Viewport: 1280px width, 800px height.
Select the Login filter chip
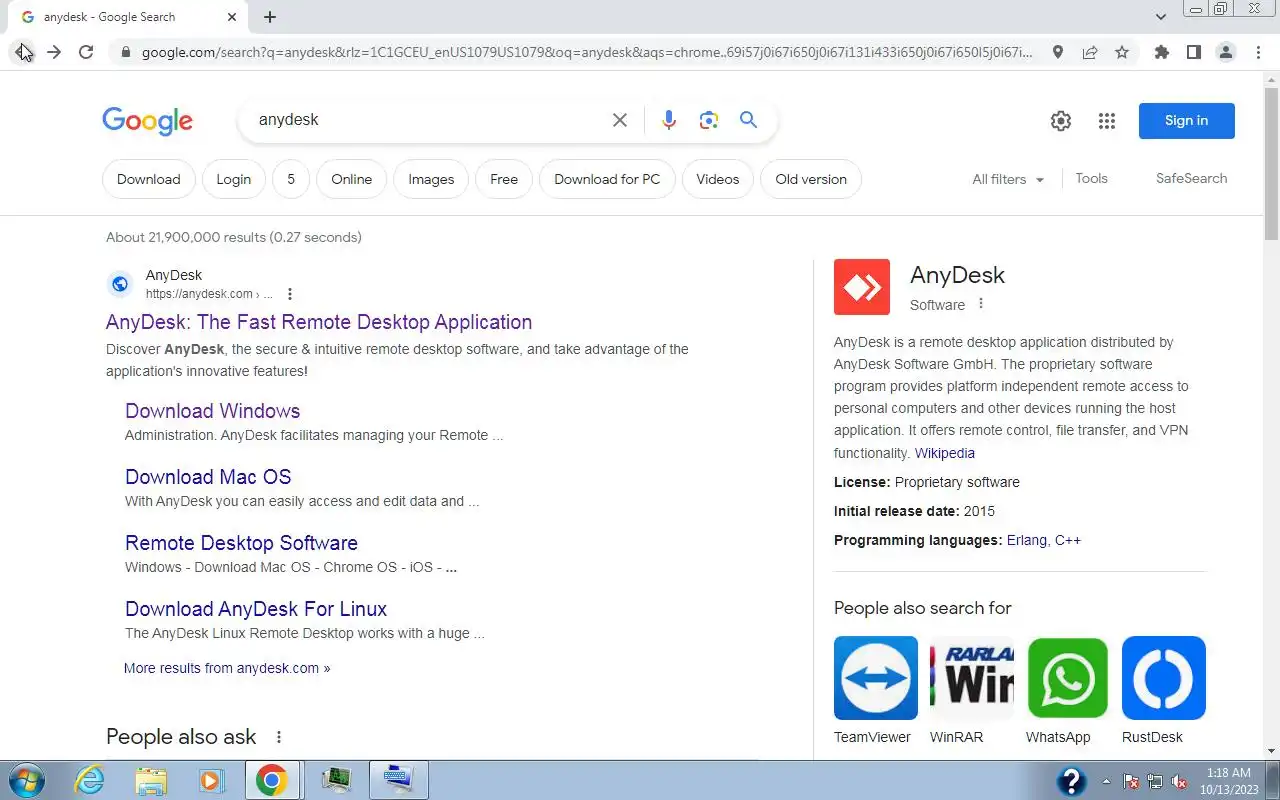pyautogui.click(x=233, y=179)
